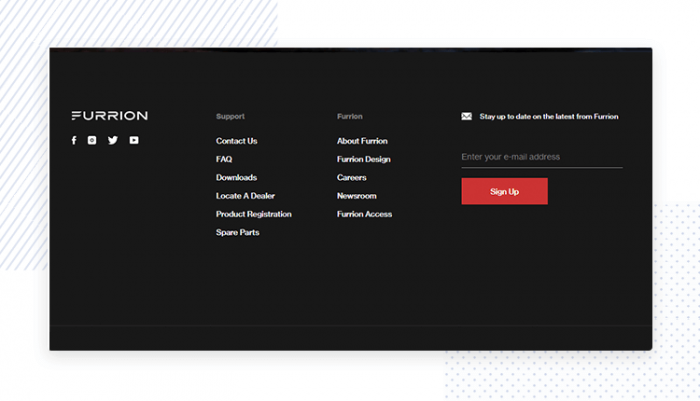
Task: Open the Contact Us link
Action: (x=236, y=141)
